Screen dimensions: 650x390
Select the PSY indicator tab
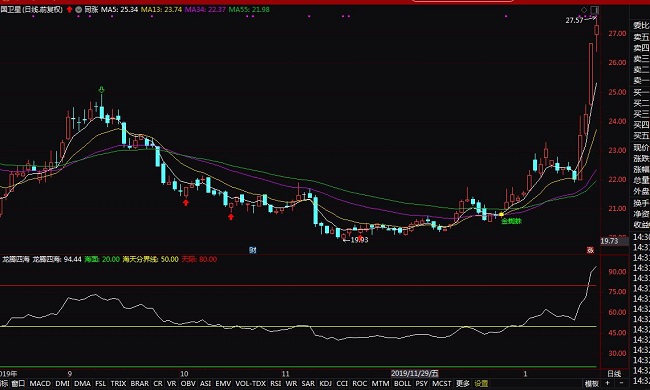[x=422, y=384]
